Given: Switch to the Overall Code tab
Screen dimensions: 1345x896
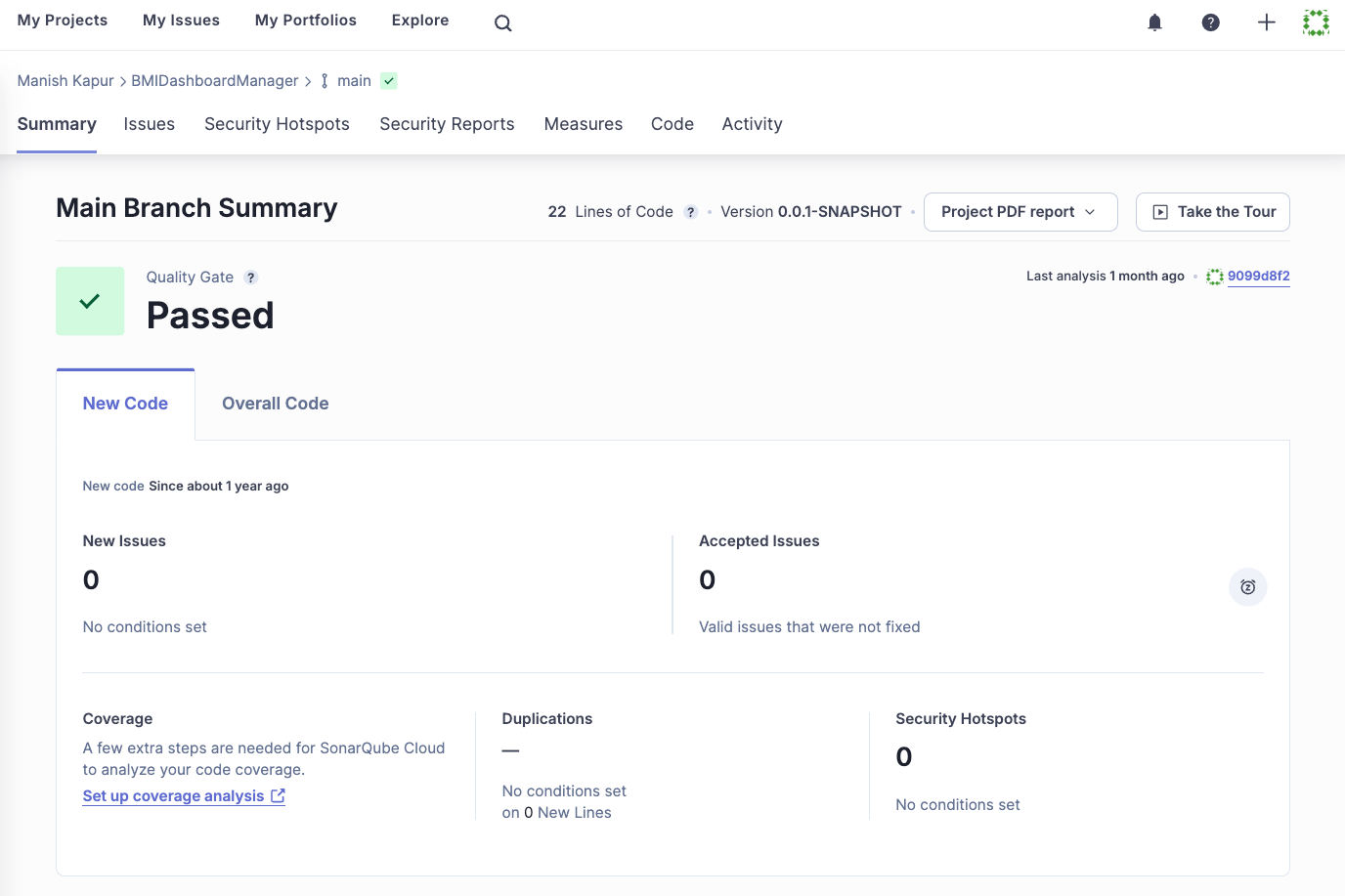Looking at the screenshot, I should (275, 404).
